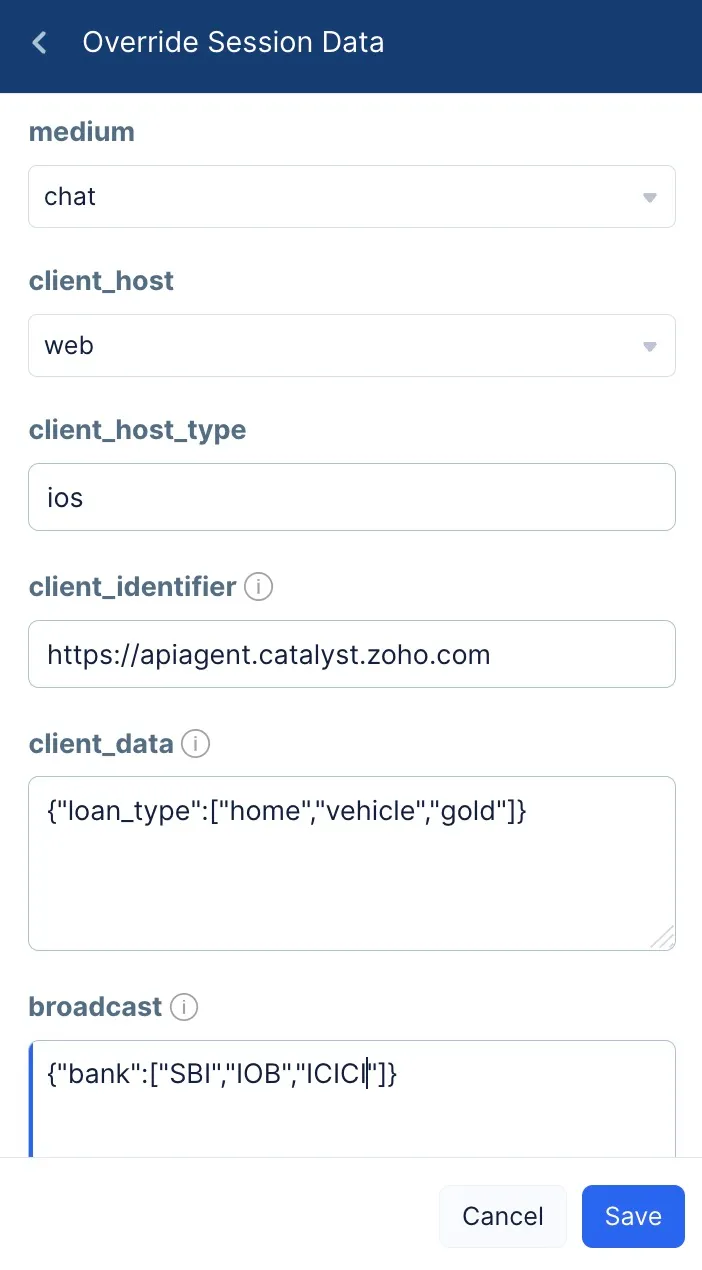This screenshot has height=1270, width=702.
Task: Click the medium dropdown arrow
Action: (x=649, y=197)
